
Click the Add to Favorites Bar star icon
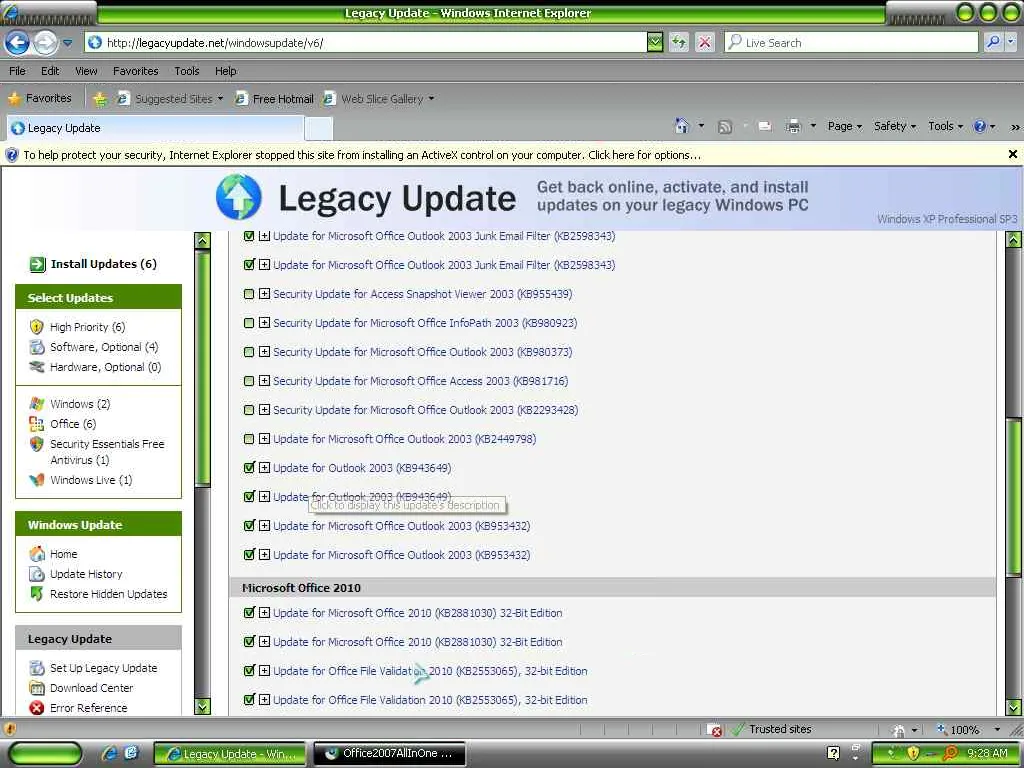100,99
